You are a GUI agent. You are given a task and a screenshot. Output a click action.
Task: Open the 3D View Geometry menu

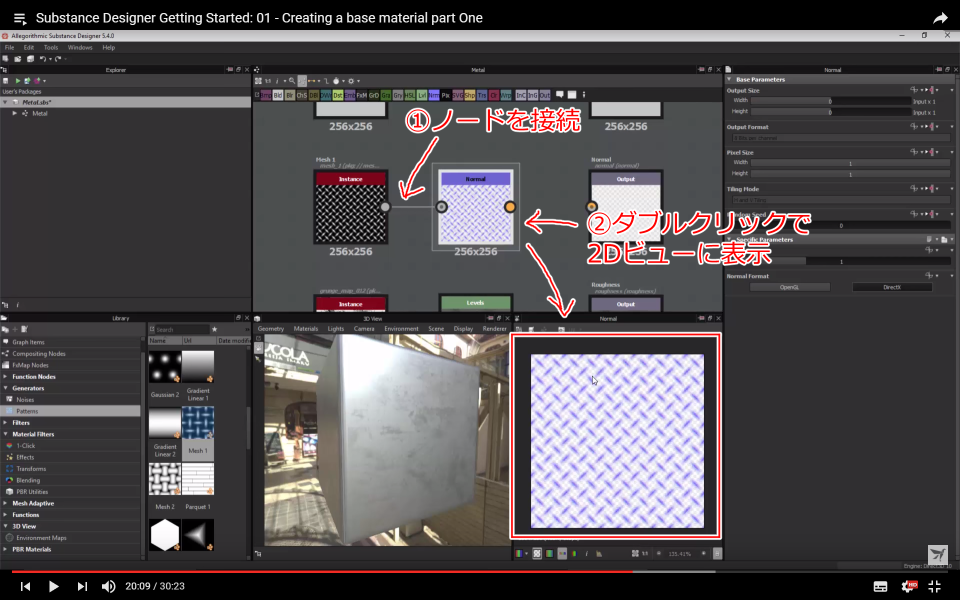[271, 329]
